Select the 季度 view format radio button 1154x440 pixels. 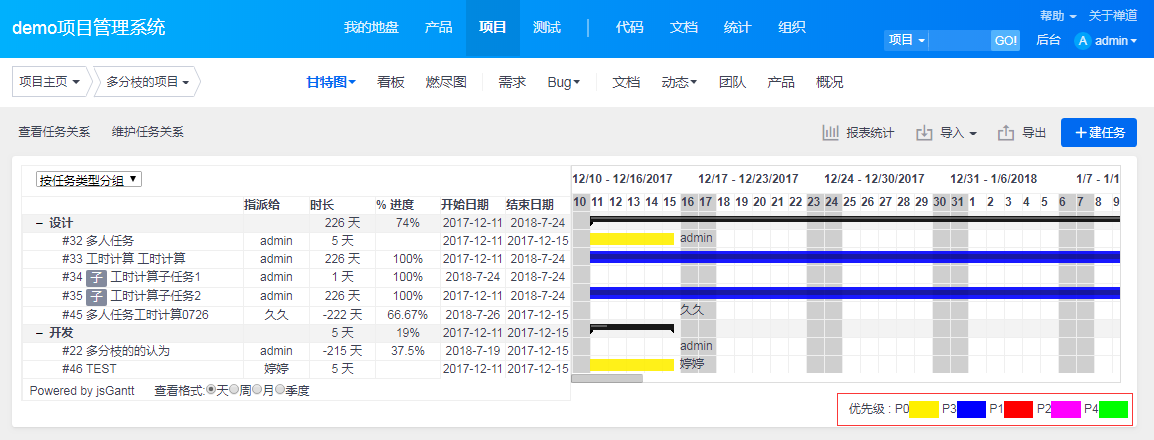coord(280,390)
